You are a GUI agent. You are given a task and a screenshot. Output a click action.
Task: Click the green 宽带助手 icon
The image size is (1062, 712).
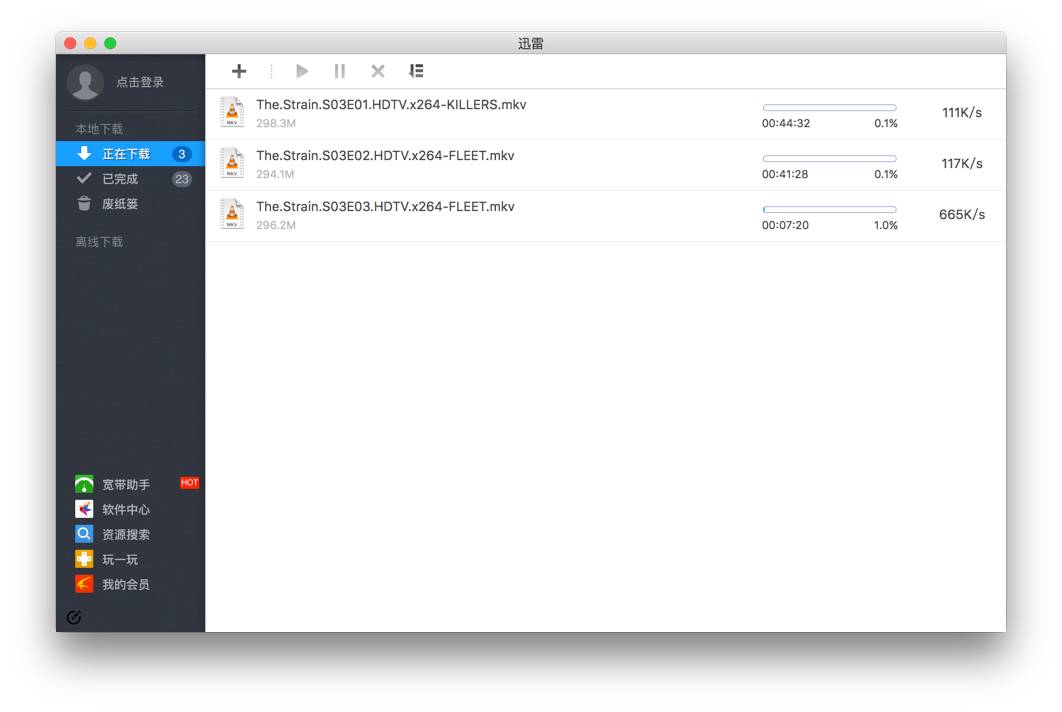(x=84, y=484)
